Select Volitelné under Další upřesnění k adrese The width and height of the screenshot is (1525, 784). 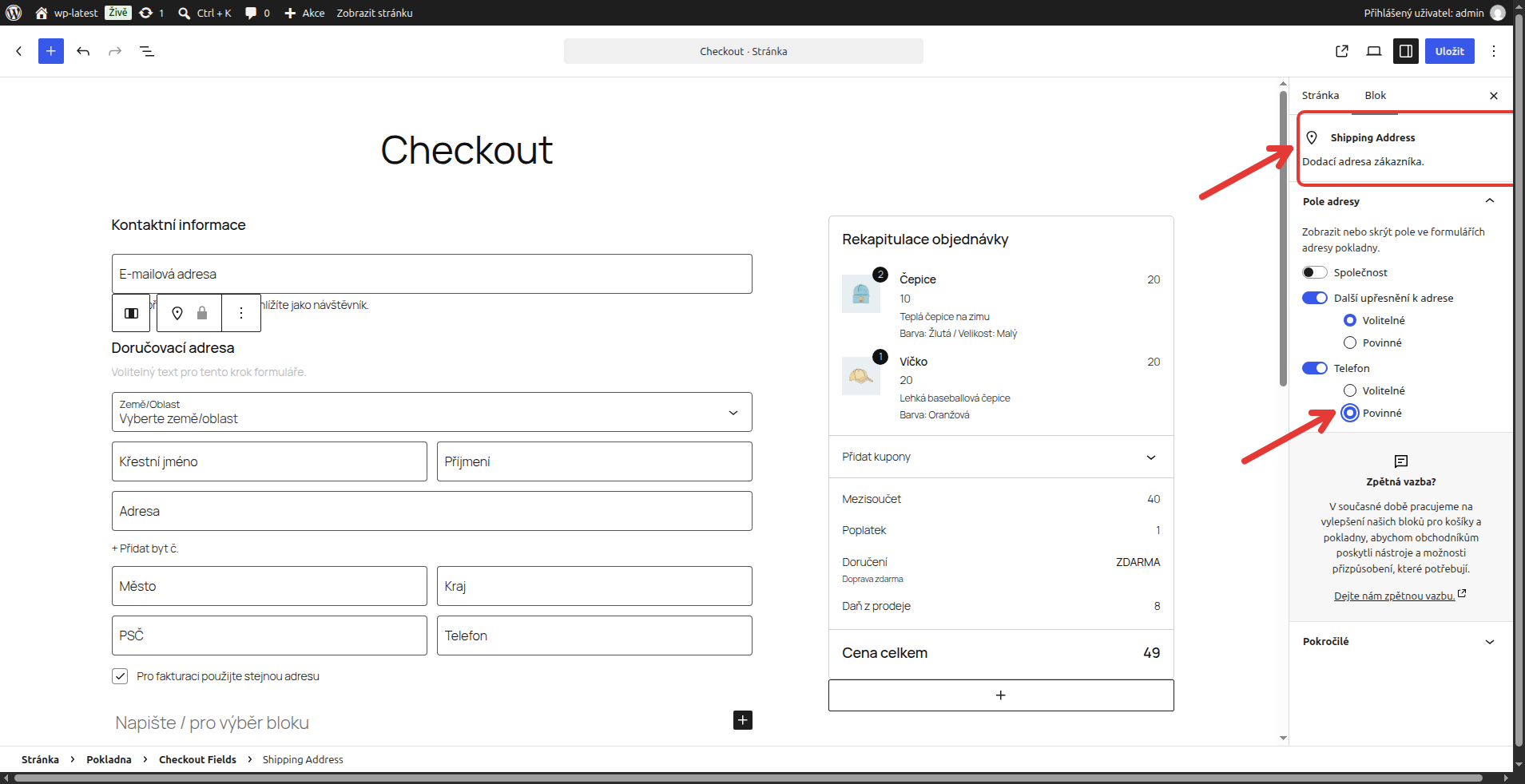[1350, 320]
